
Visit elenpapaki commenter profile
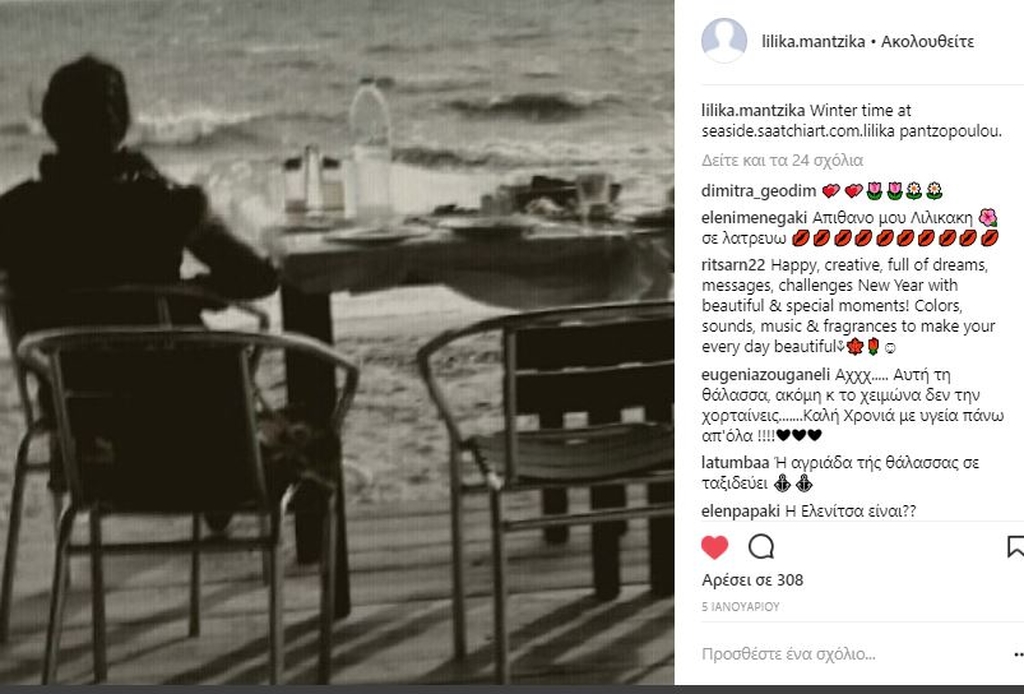(x=741, y=511)
